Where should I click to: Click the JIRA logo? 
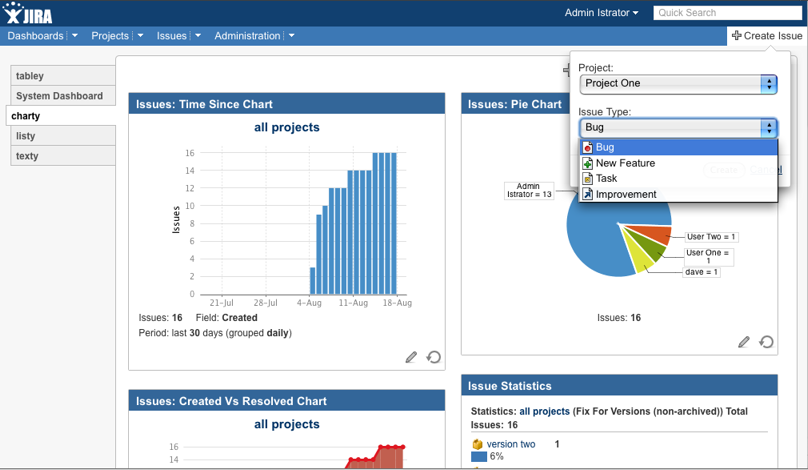tap(27, 13)
